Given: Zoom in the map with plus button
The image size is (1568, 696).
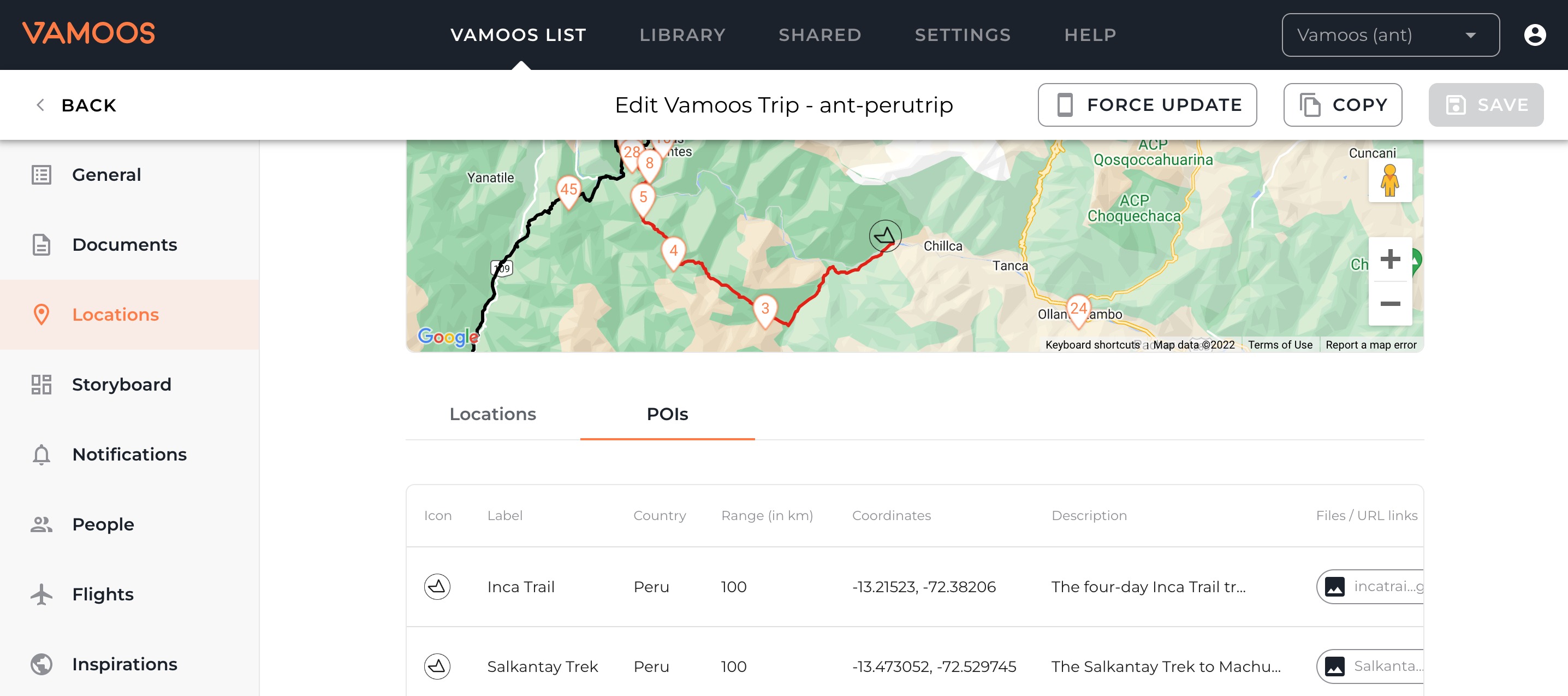Looking at the screenshot, I should [1389, 259].
